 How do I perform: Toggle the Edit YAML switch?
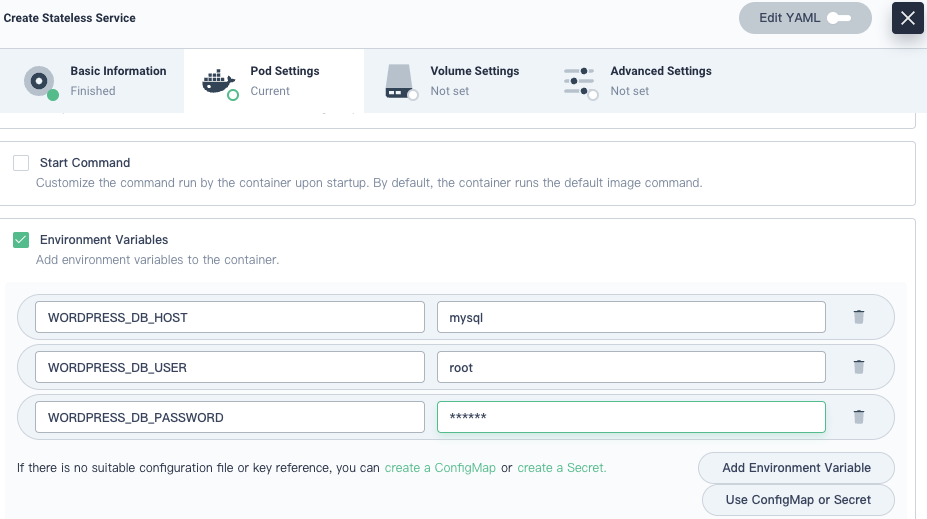(x=838, y=18)
